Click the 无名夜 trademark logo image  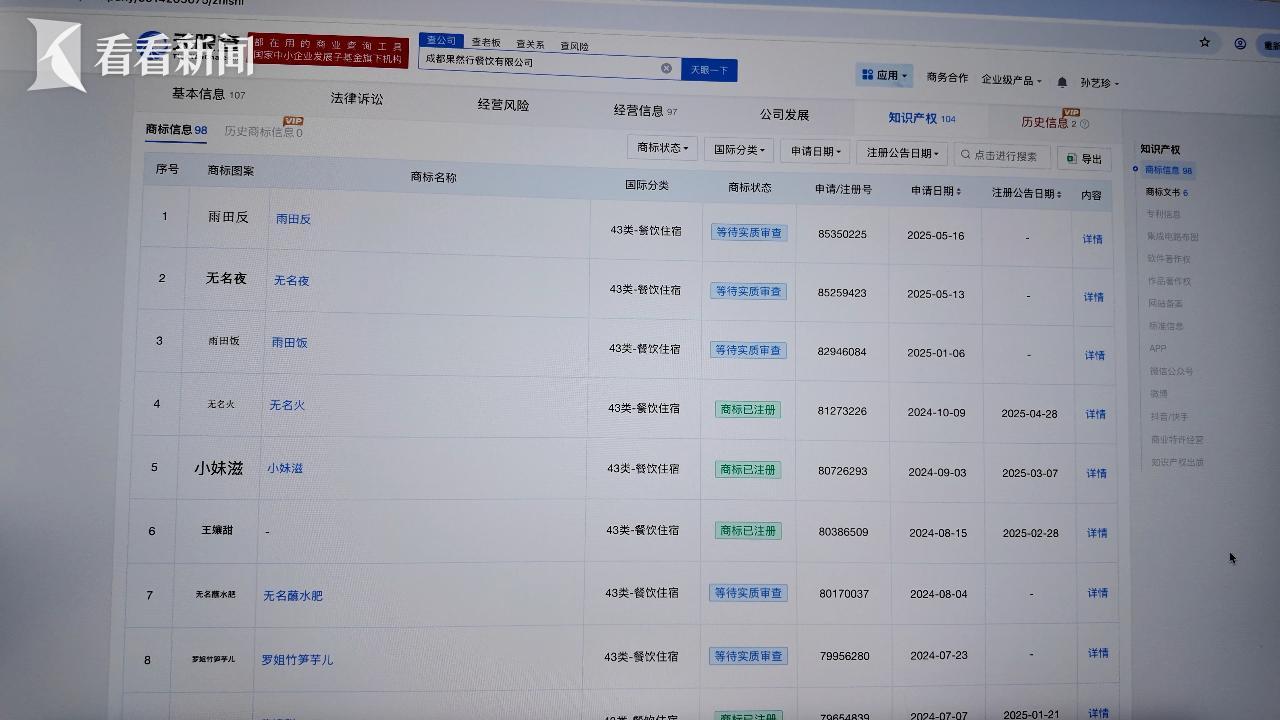click(x=226, y=278)
